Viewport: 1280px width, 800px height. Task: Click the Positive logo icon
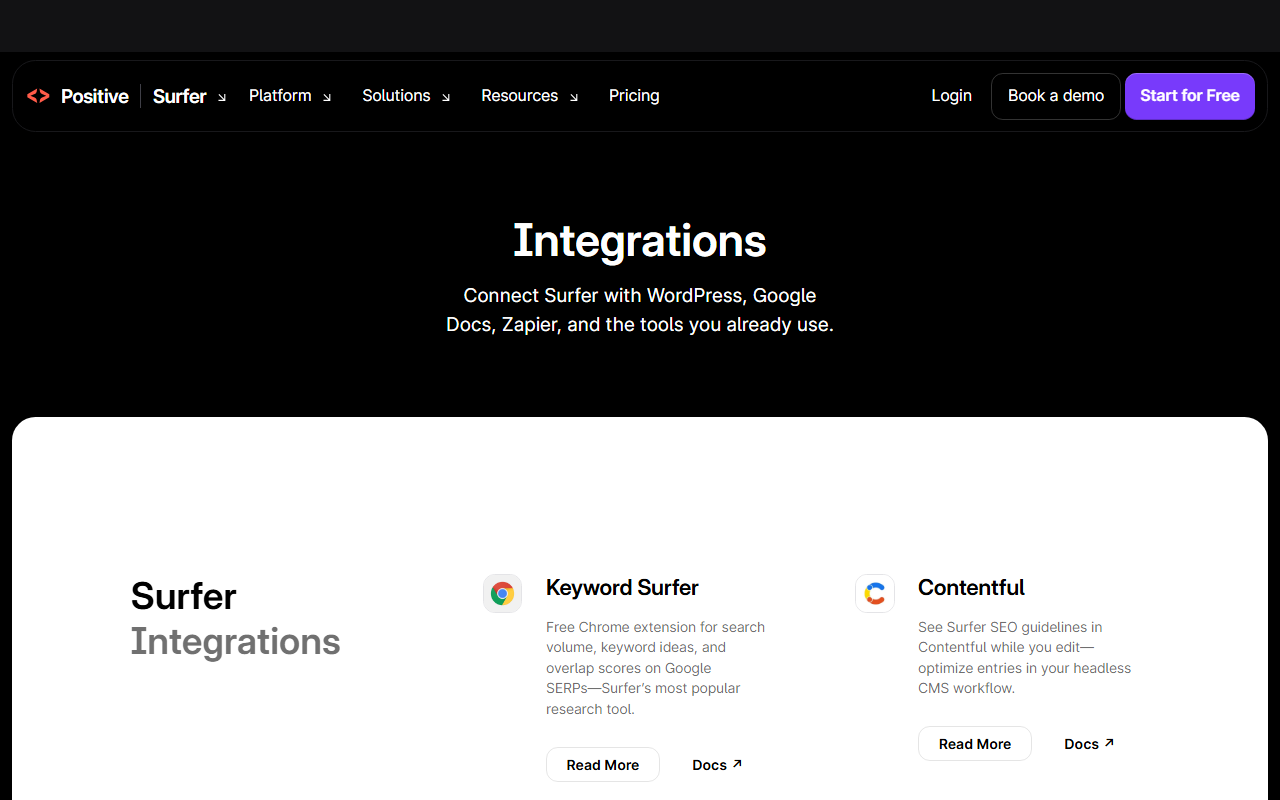[38, 96]
